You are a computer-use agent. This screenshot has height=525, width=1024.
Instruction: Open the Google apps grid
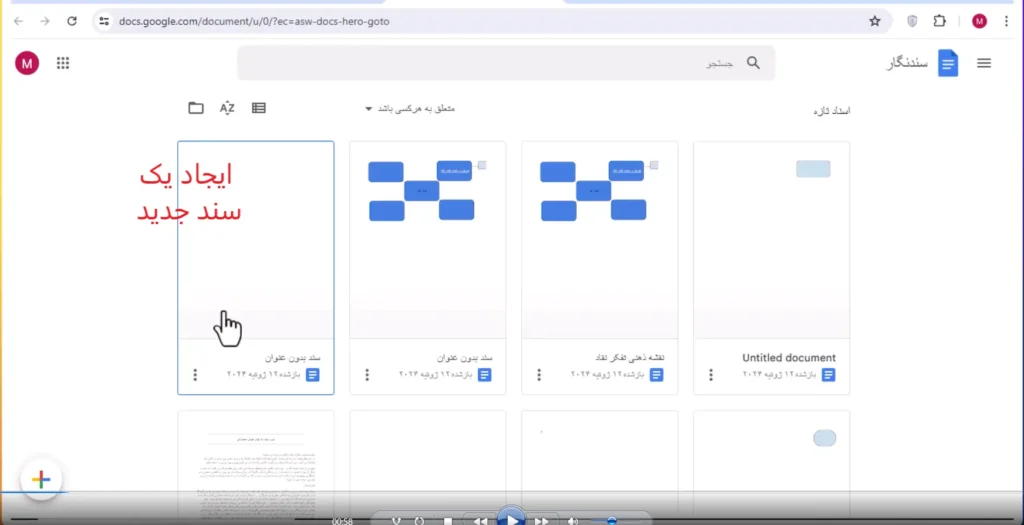point(63,63)
